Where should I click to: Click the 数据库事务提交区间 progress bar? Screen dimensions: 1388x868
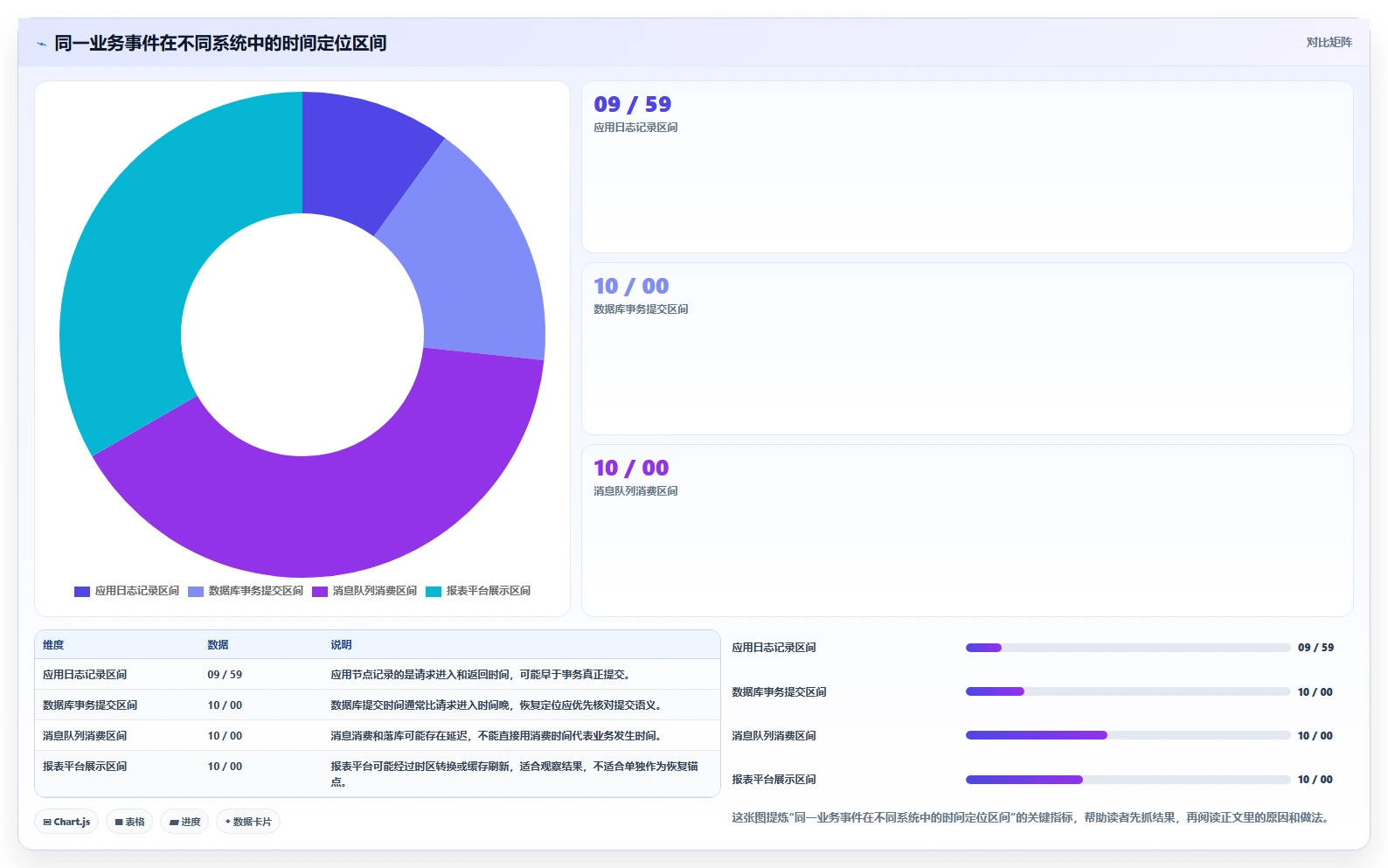(x=1128, y=691)
